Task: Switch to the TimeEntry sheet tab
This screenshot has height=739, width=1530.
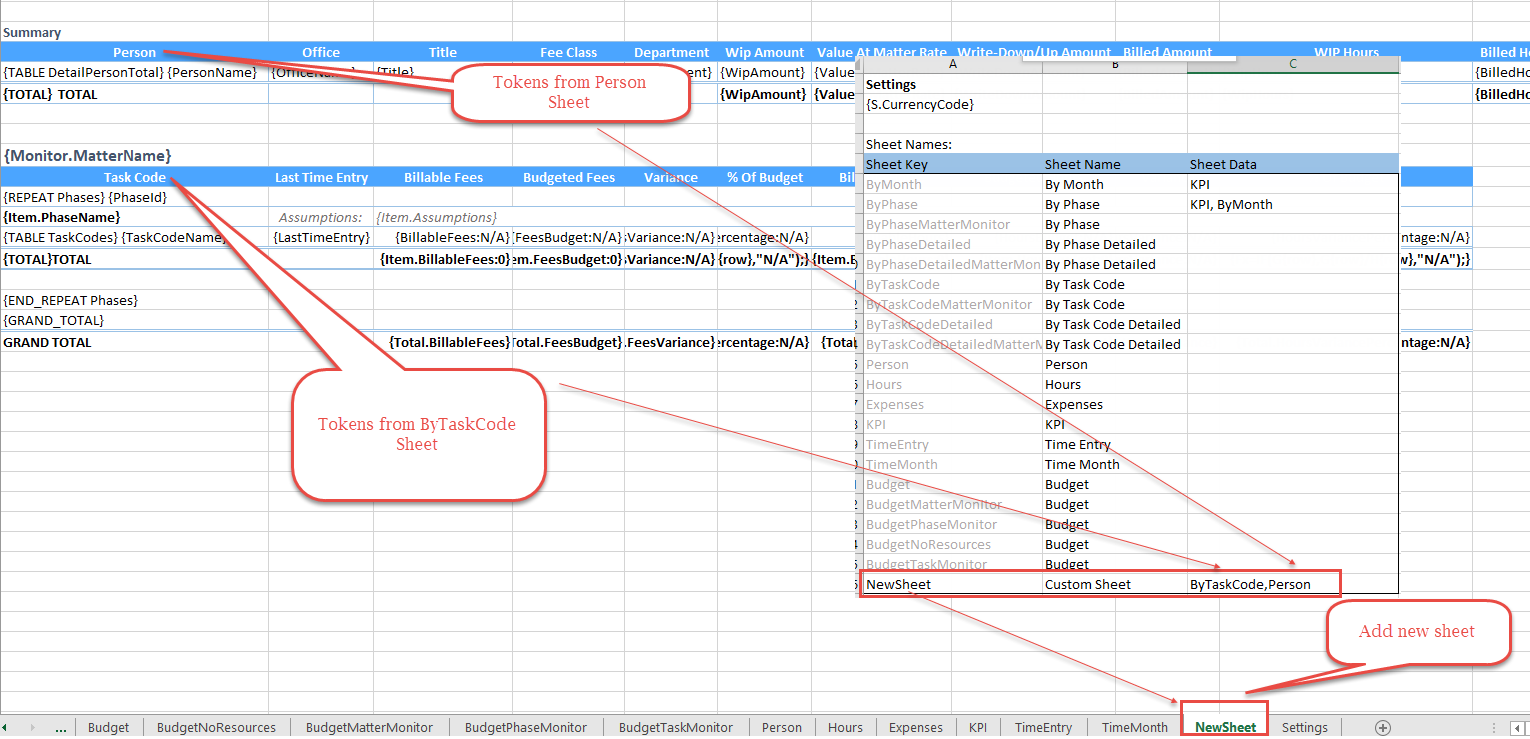Action: pyautogui.click(x=1043, y=727)
